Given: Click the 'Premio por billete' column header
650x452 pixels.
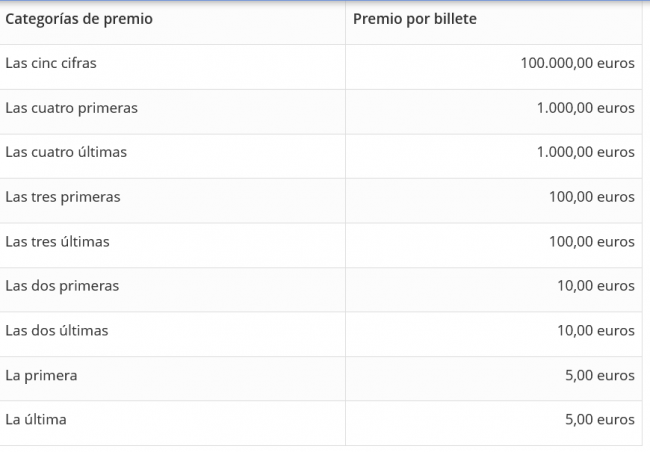Looking at the screenshot, I should tap(414, 19).
